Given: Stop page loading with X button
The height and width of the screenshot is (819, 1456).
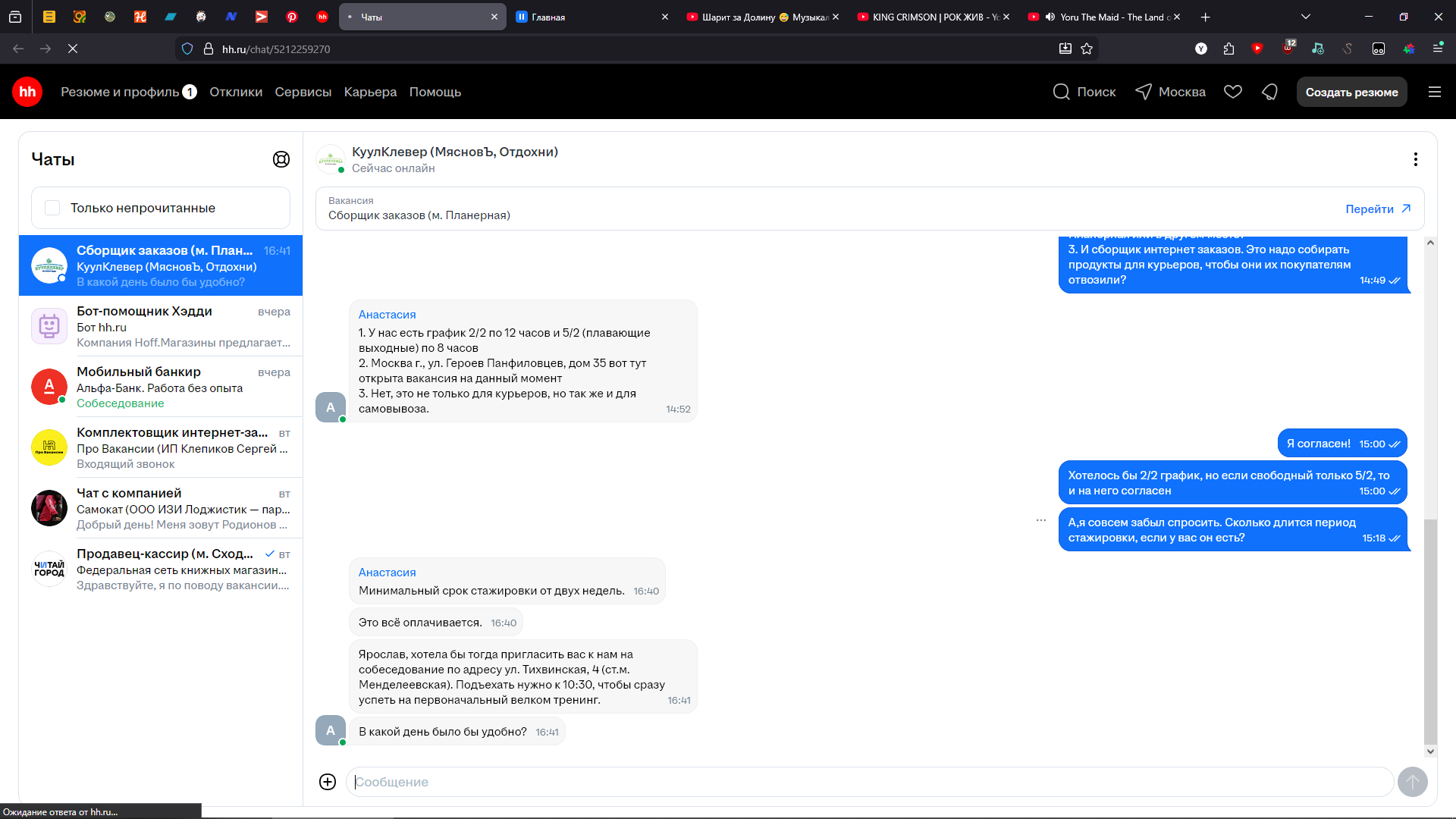Looking at the screenshot, I should [x=73, y=49].
